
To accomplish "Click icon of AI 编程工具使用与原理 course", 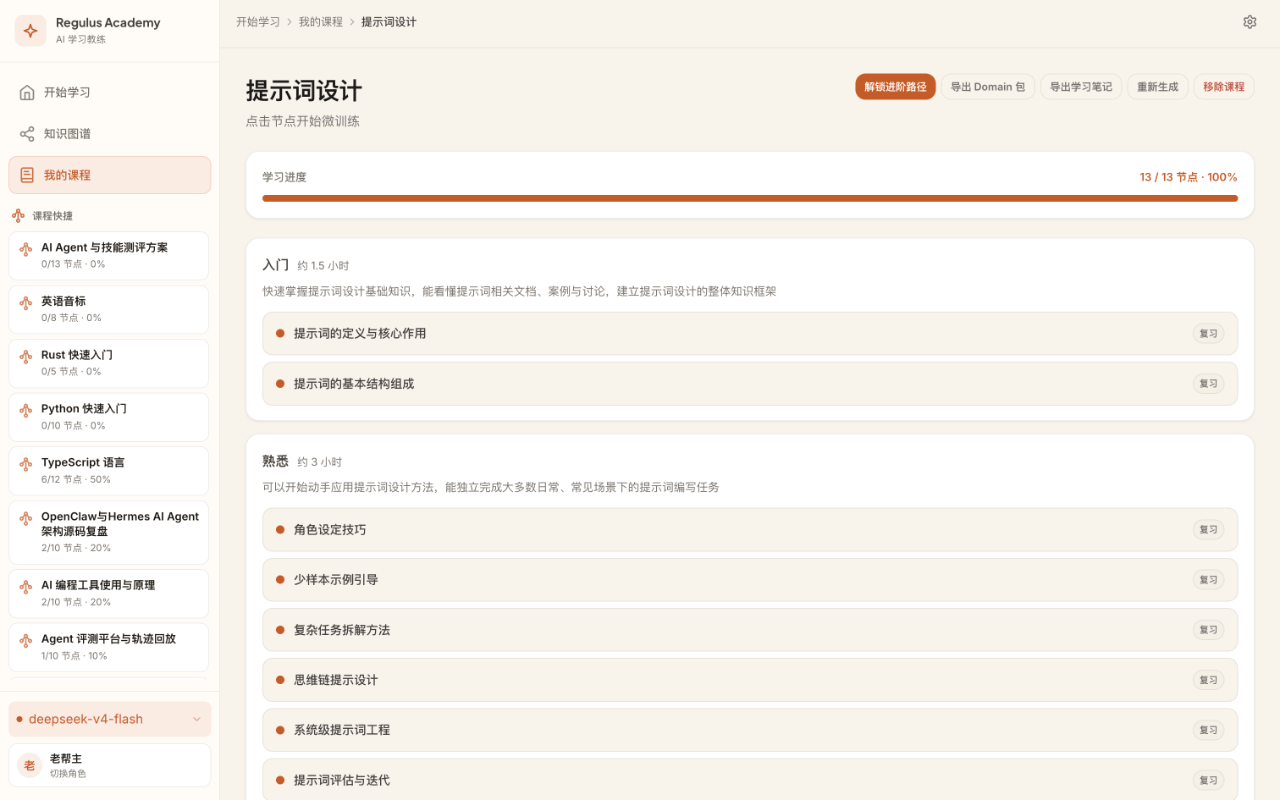I will (26, 587).
